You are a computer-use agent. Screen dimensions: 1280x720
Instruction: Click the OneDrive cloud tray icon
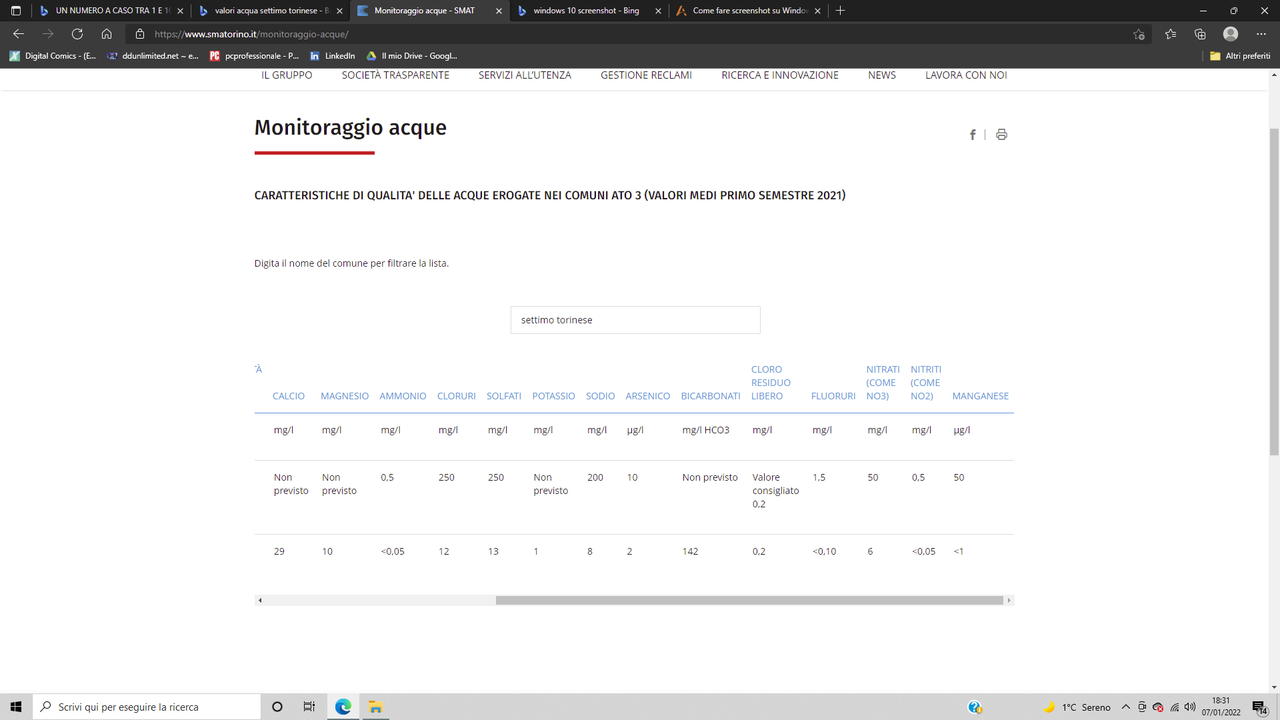(x=1158, y=707)
